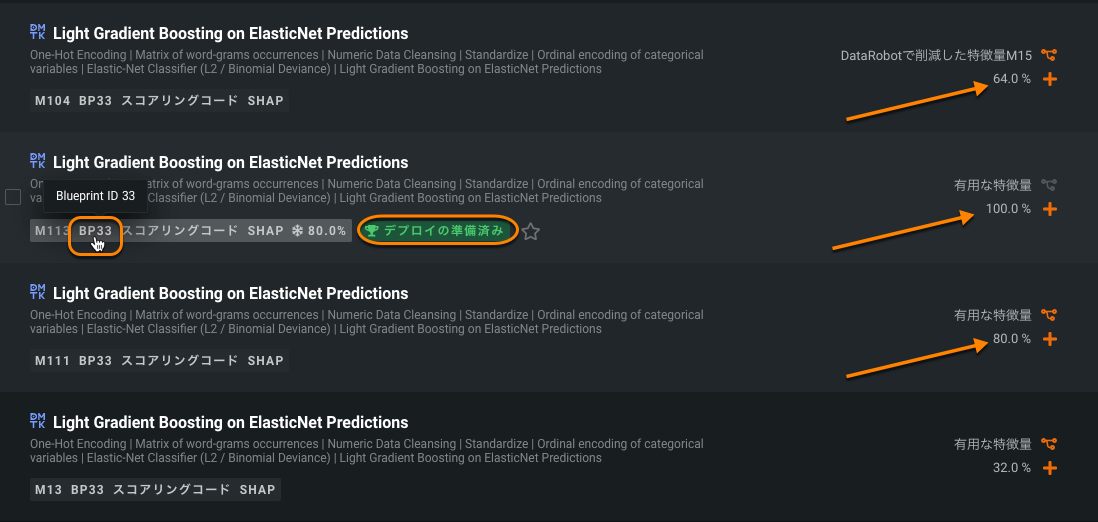
Task: Expand the plus icon next to 100.0 %
Action: pyautogui.click(x=1050, y=209)
